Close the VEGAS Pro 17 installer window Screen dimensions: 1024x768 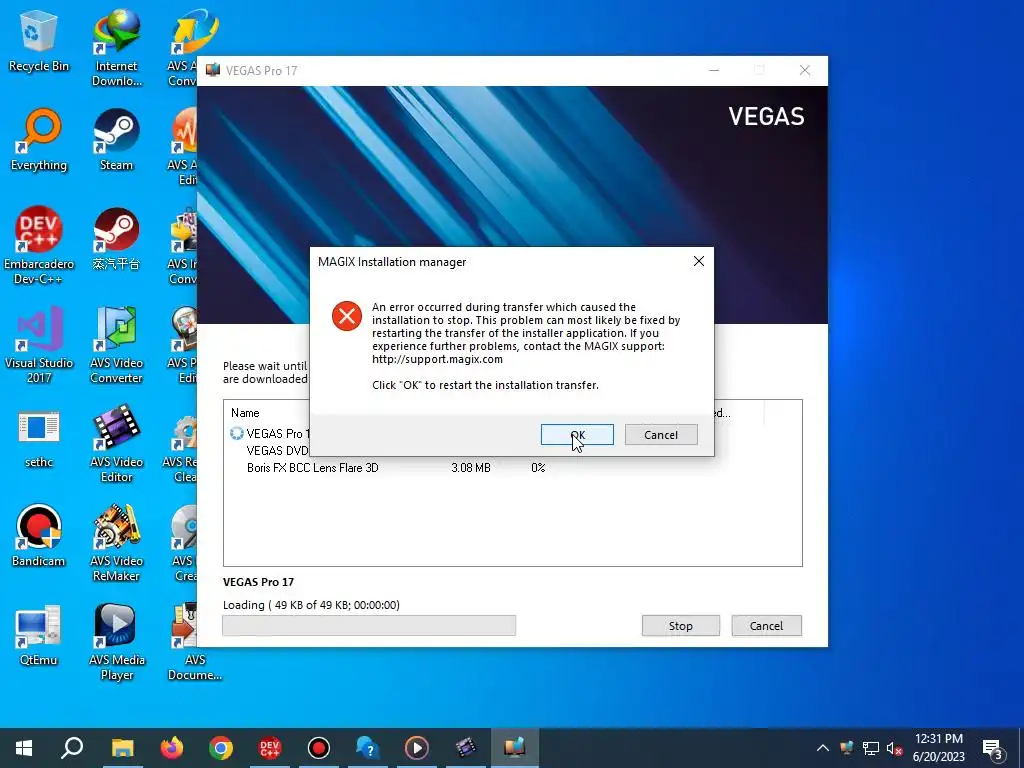pos(805,70)
